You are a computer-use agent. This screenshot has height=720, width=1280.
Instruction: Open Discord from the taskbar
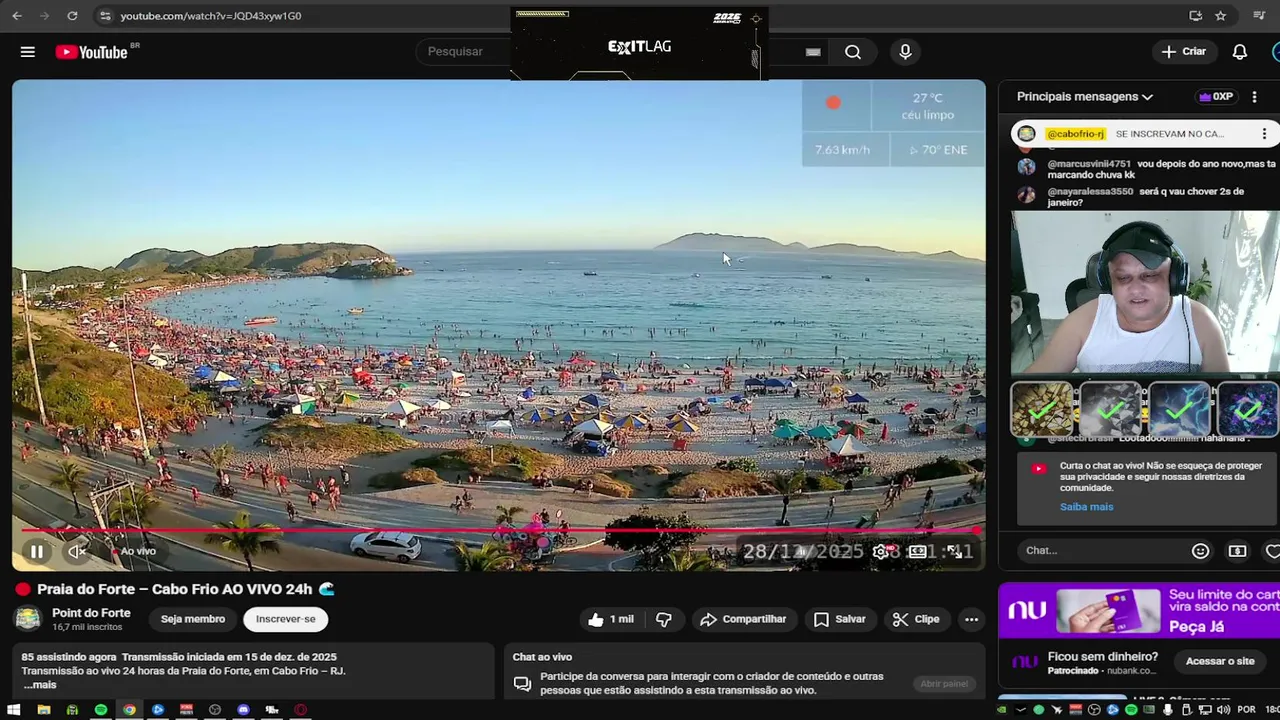pyautogui.click(x=243, y=710)
